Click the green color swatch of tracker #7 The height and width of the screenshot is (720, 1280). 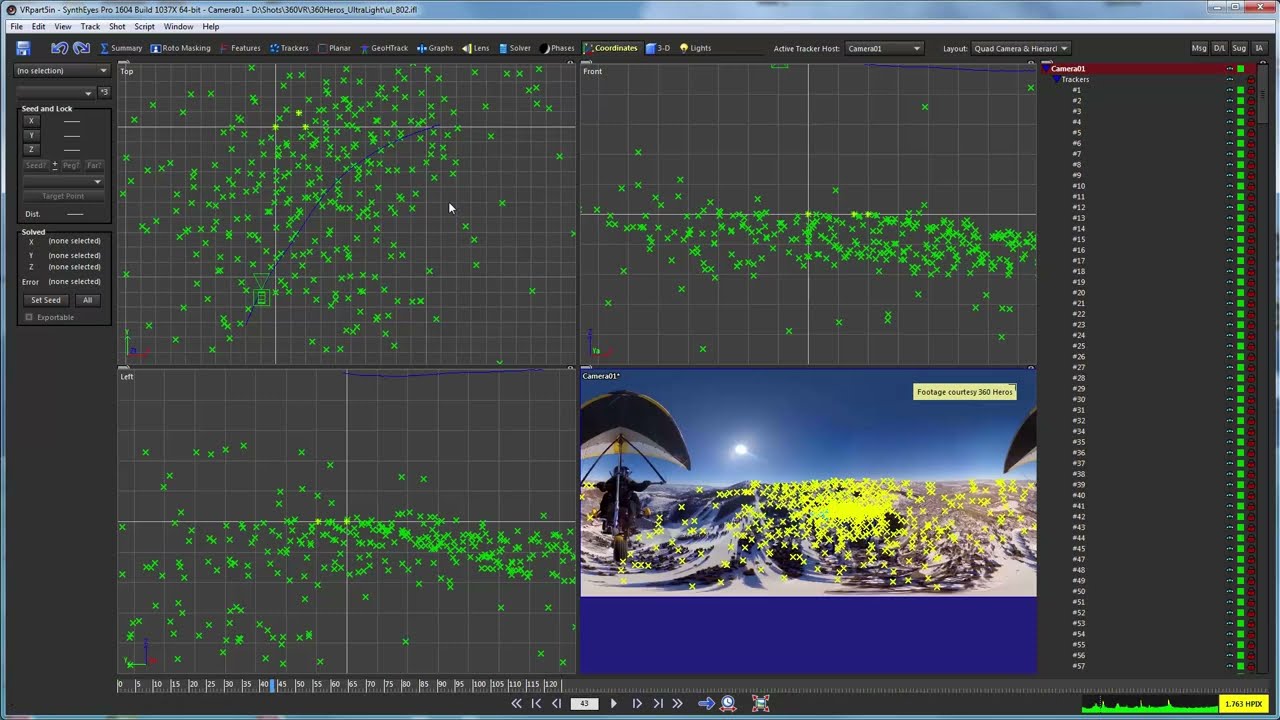click(x=1240, y=154)
